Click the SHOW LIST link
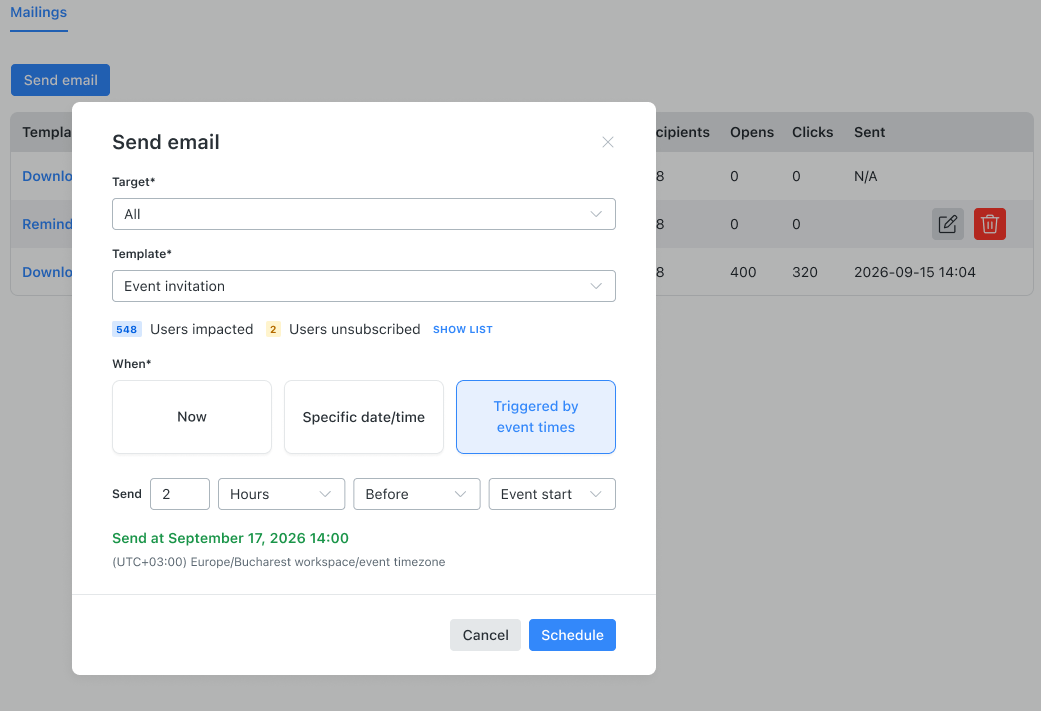 463,330
